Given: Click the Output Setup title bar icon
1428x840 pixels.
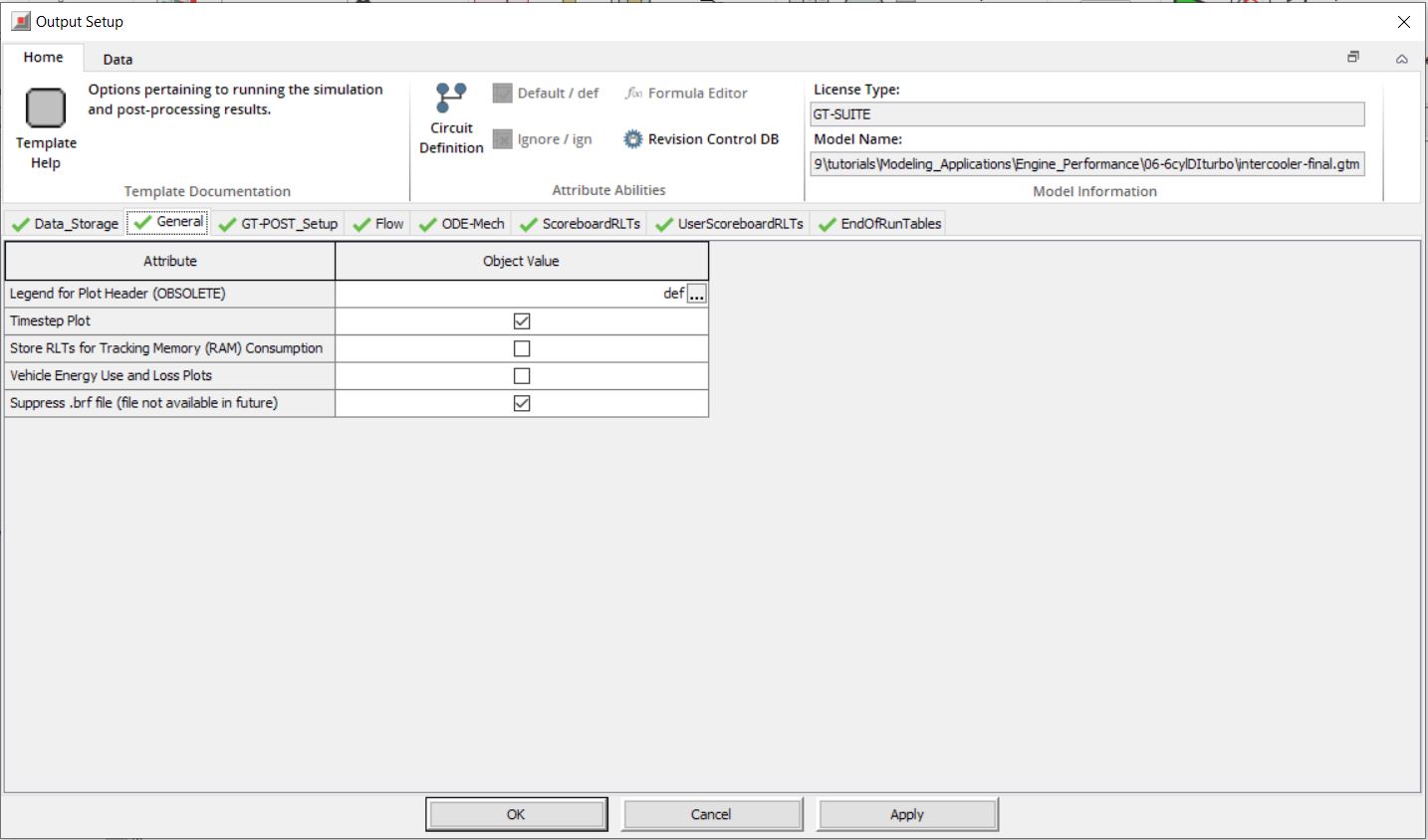Looking at the screenshot, I should [21, 20].
